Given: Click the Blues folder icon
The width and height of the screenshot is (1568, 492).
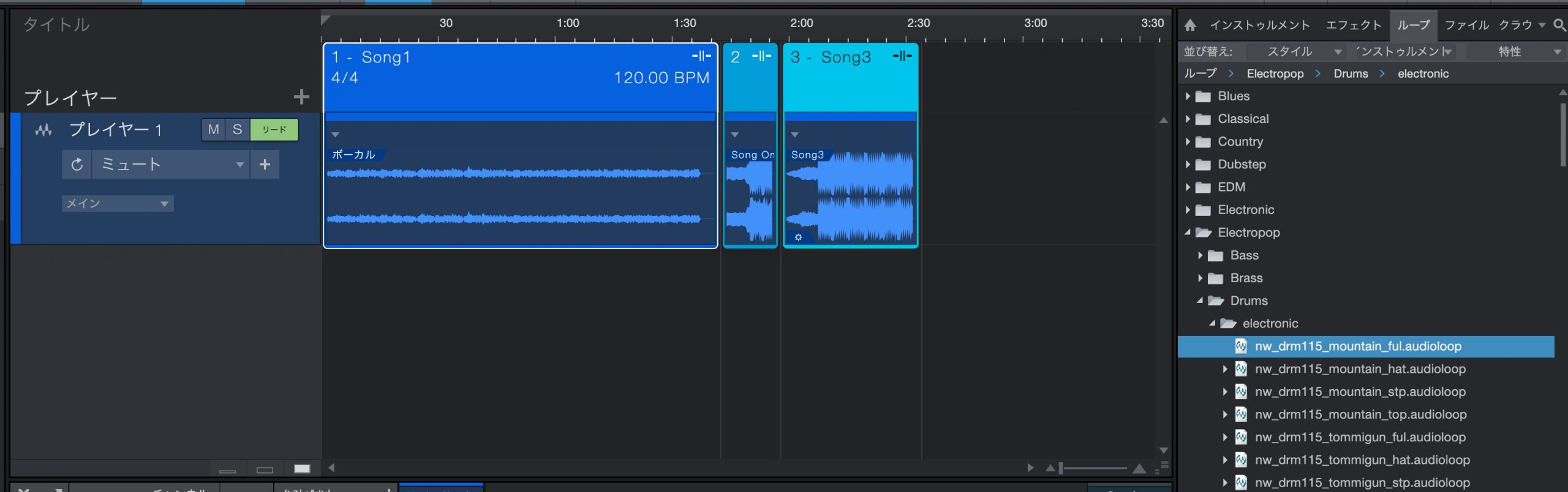Looking at the screenshot, I should tap(1203, 97).
